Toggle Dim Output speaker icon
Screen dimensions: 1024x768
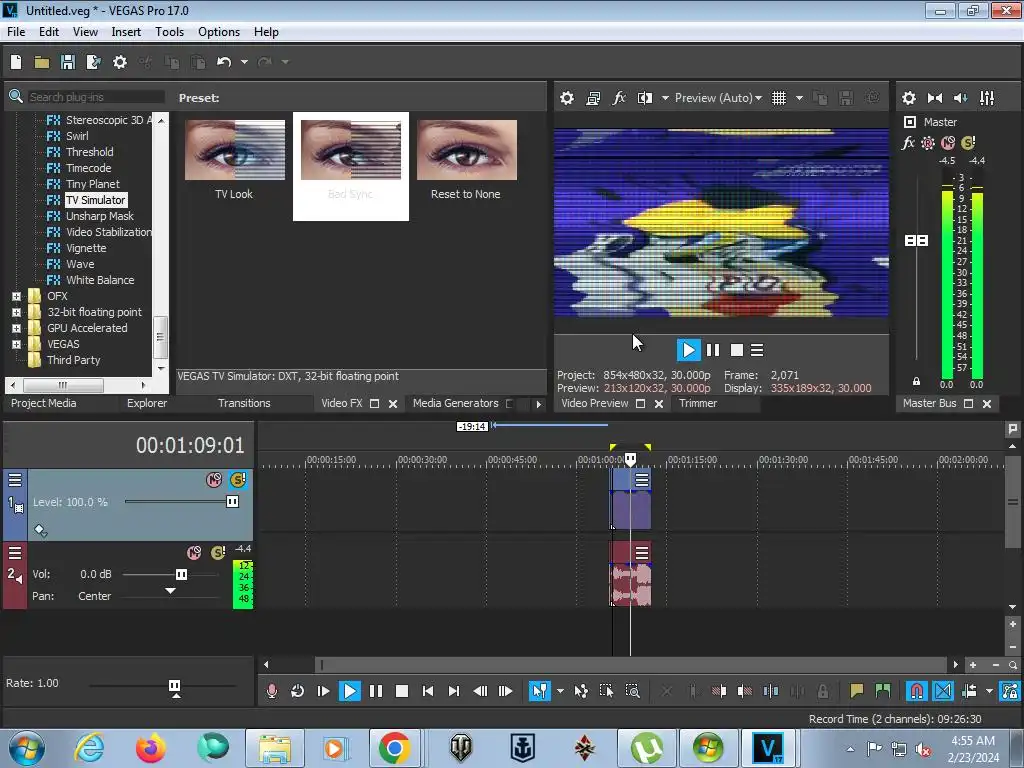[961, 98]
